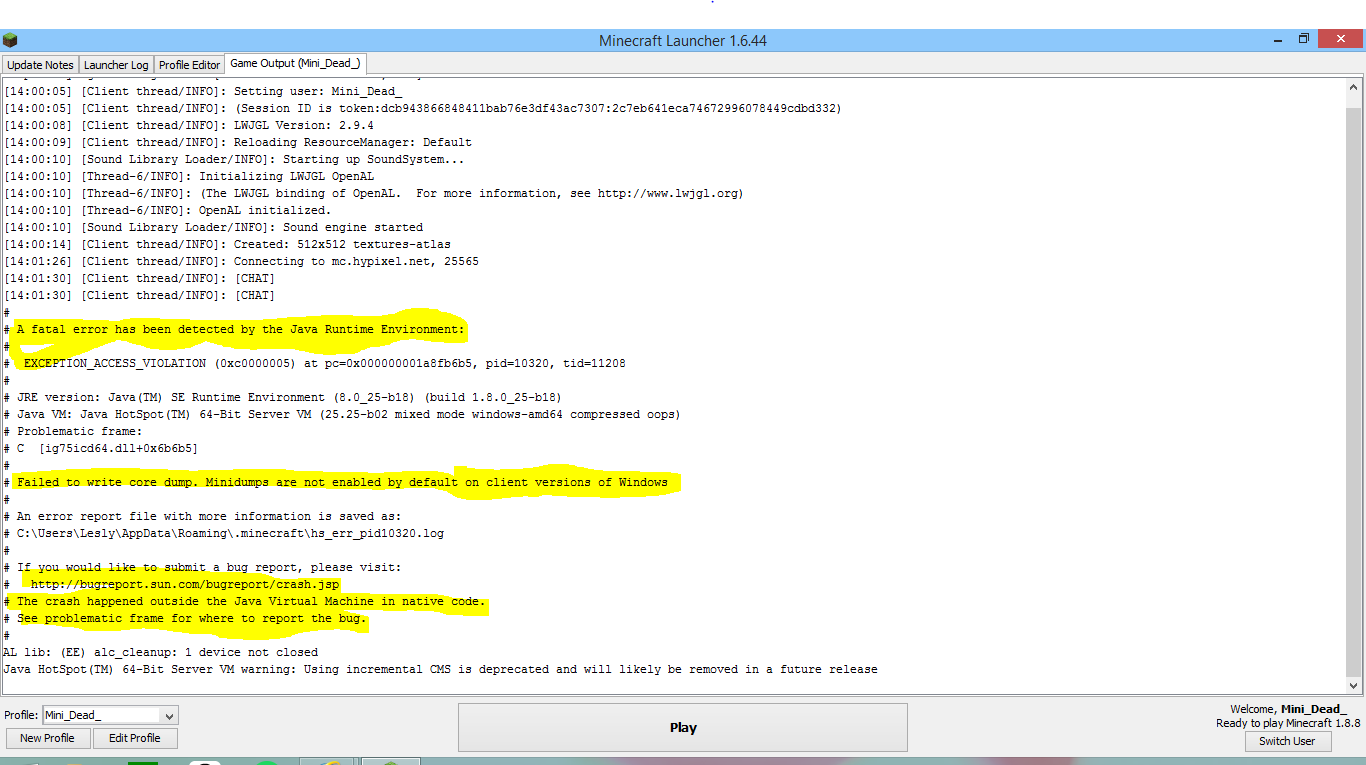The width and height of the screenshot is (1366, 765).
Task: Click the line "C [ig75icd64.dll+0x6b6b5]"
Action: click(x=101, y=448)
